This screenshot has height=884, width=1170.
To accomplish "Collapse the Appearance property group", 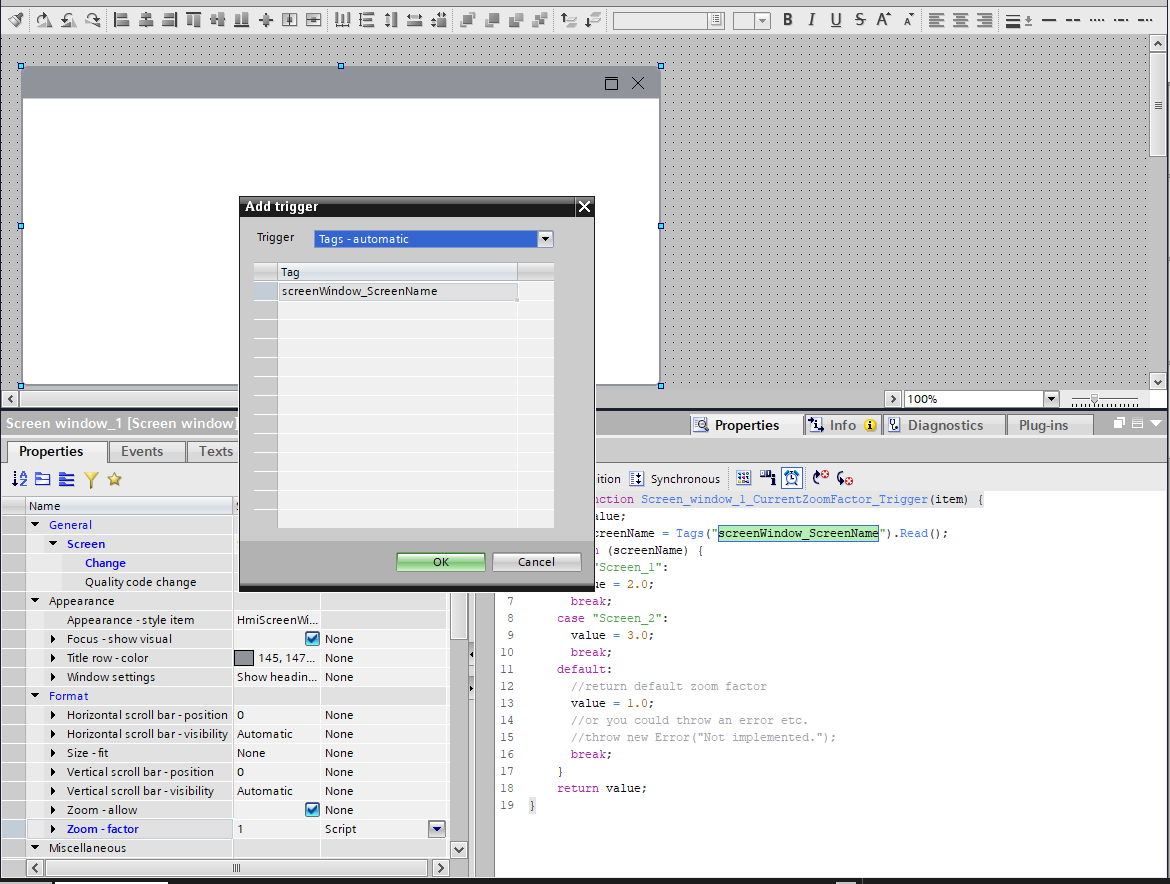I will tap(35, 601).
